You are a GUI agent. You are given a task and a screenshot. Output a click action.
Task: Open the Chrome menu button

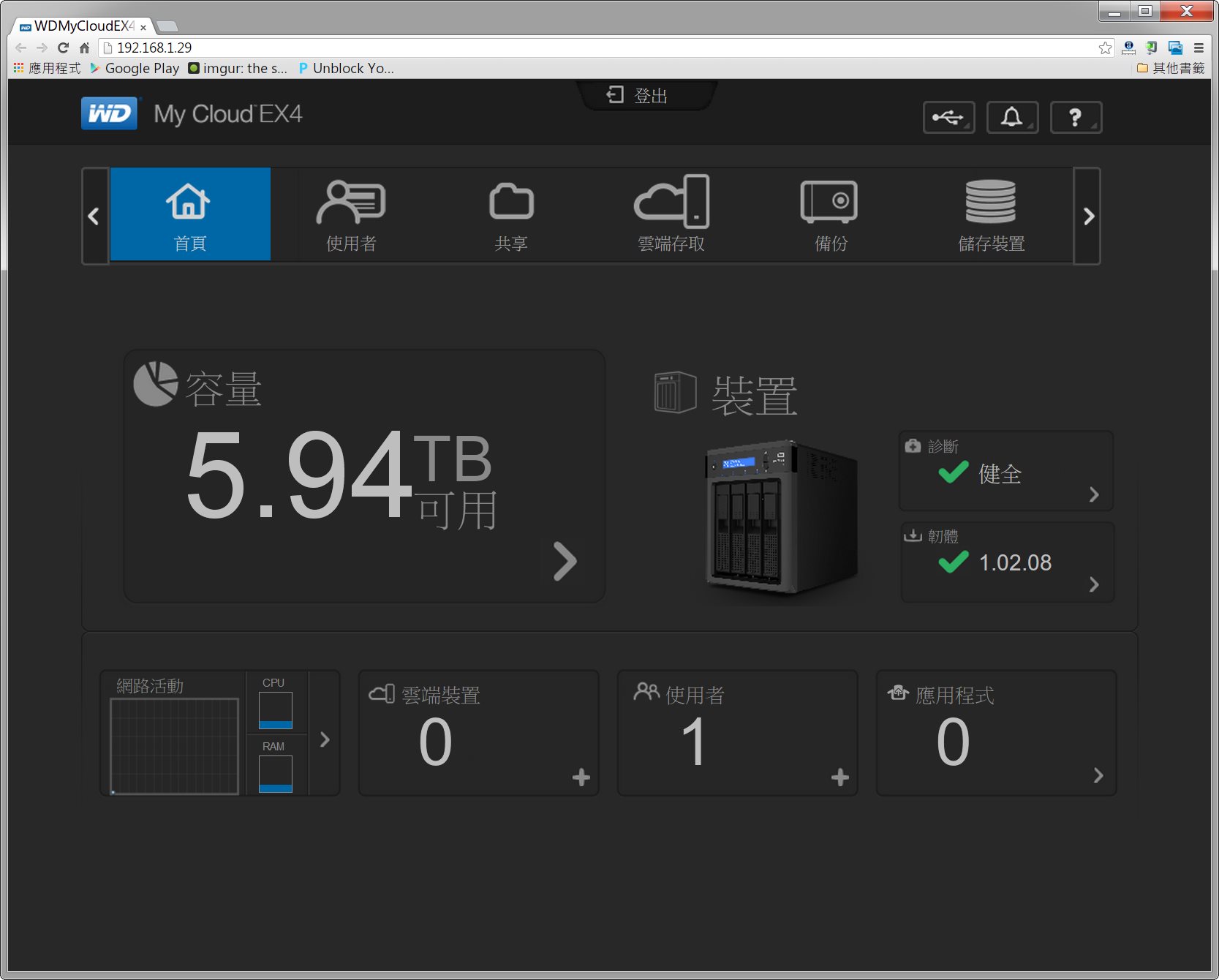click(x=1199, y=48)
